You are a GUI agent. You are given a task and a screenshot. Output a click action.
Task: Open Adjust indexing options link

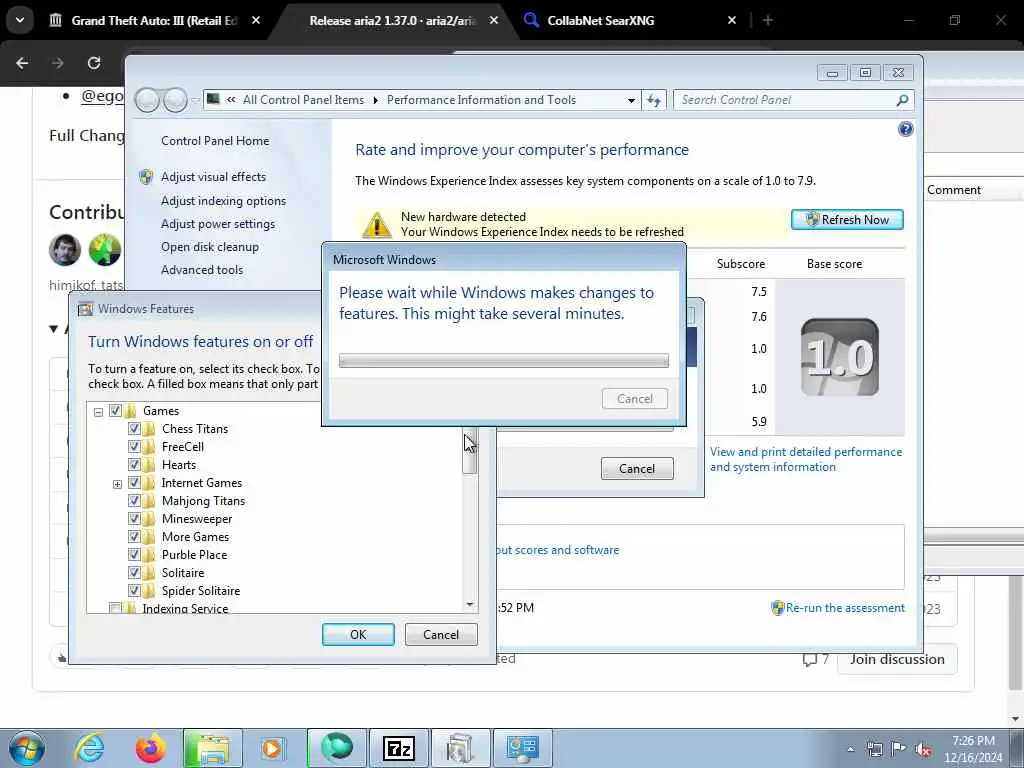[223, 200]
